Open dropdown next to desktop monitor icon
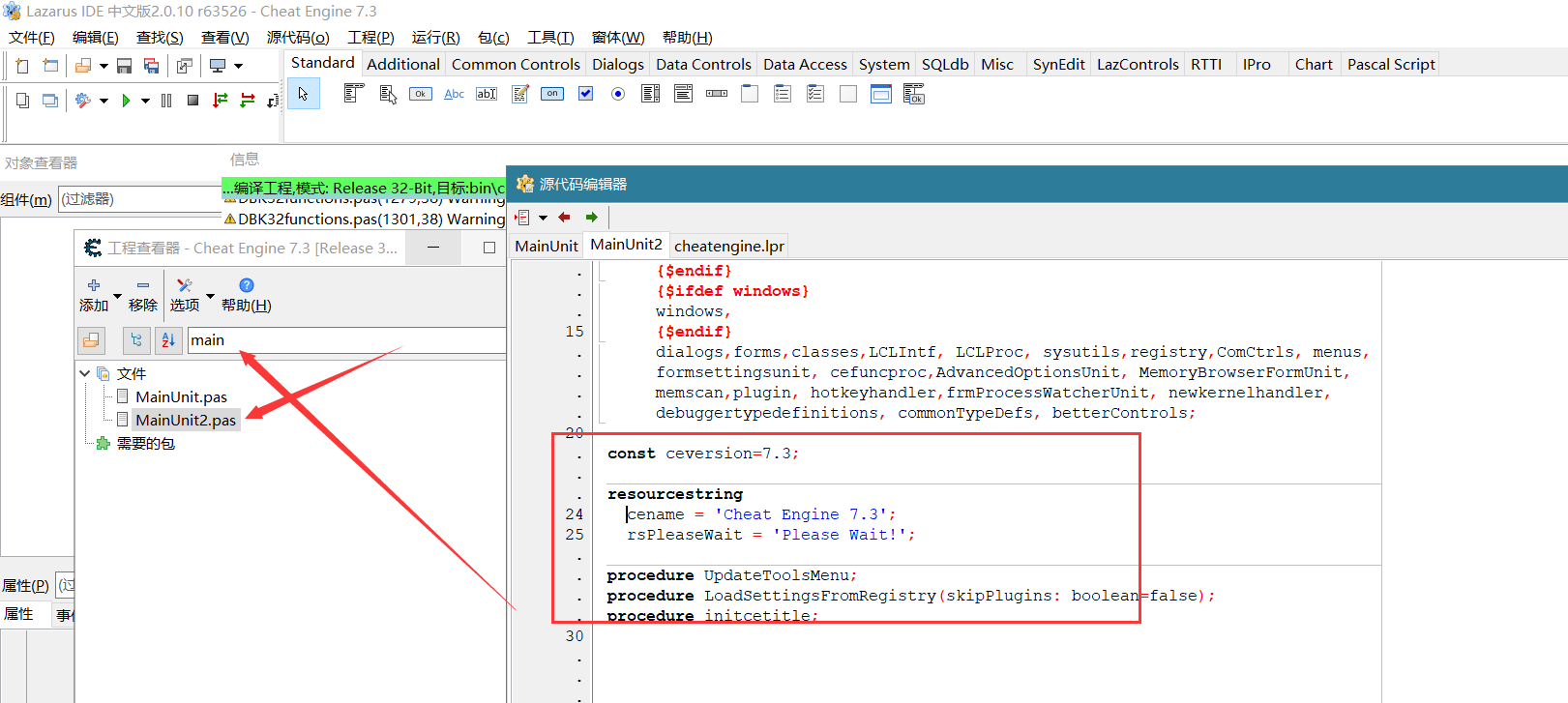 [x=238, y=67]
